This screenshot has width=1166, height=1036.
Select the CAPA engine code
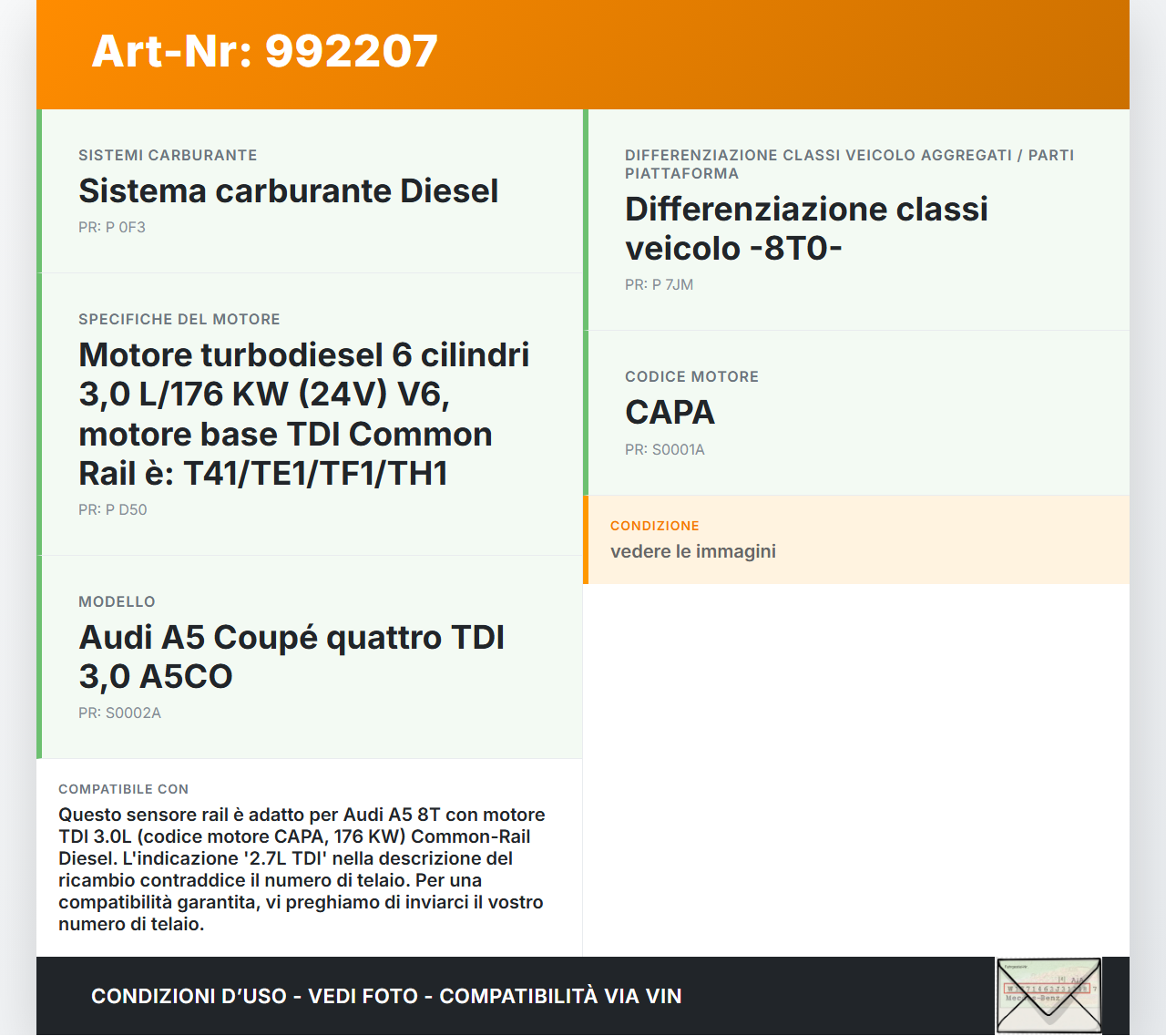click(670, 413)
